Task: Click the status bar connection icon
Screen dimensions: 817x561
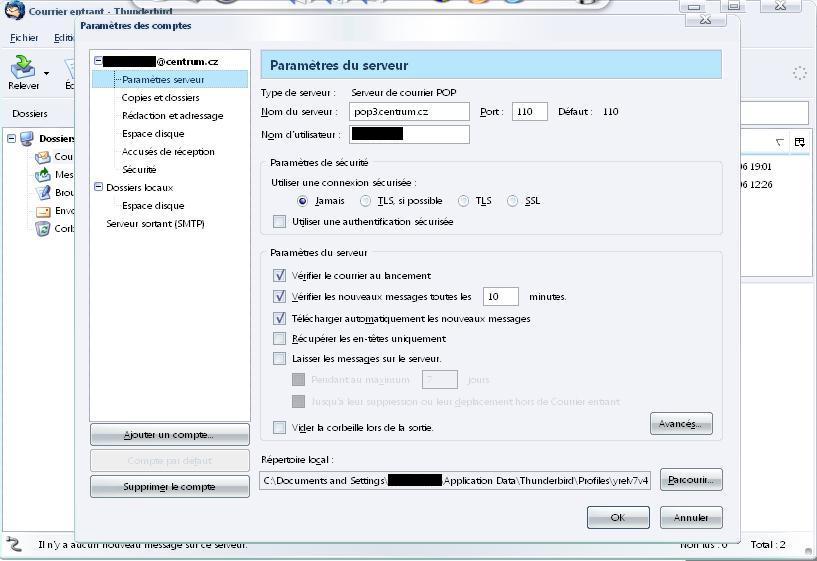Action: pos(14,544)
